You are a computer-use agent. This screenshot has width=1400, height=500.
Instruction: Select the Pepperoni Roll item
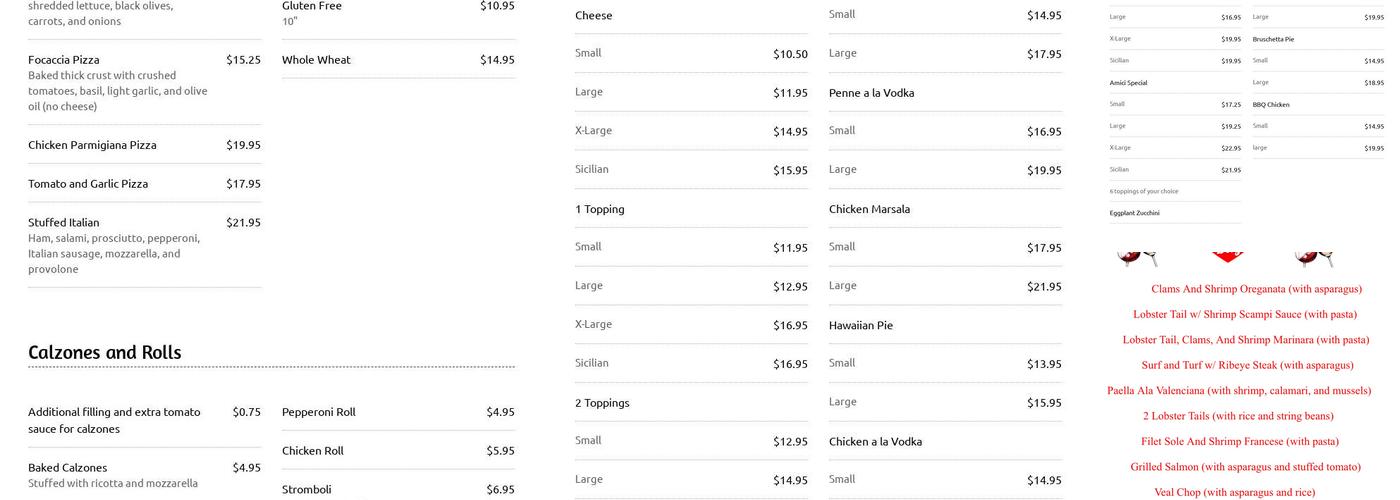pyautogui.click(x=319, y=412)
